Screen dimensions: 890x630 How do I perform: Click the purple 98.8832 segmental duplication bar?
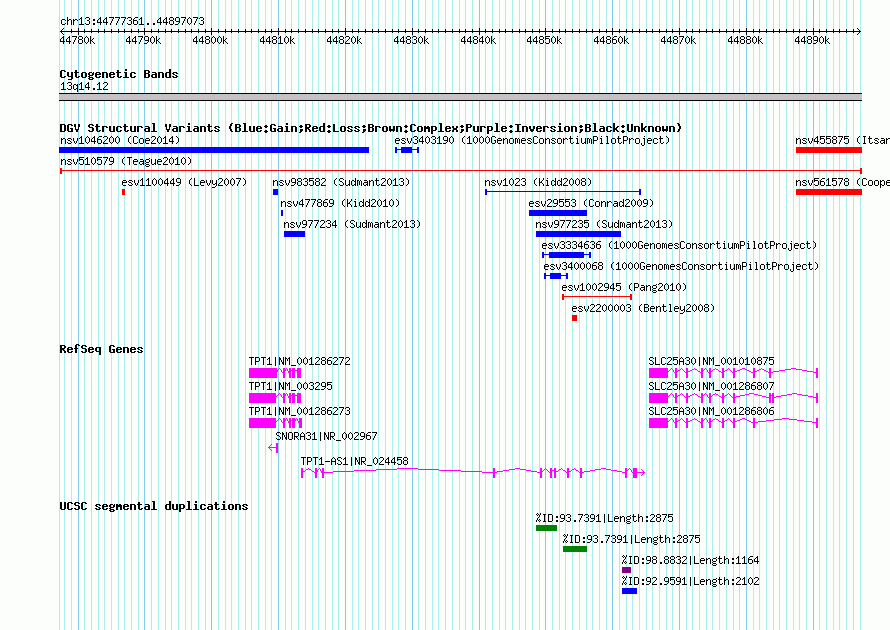pos(626,570)
